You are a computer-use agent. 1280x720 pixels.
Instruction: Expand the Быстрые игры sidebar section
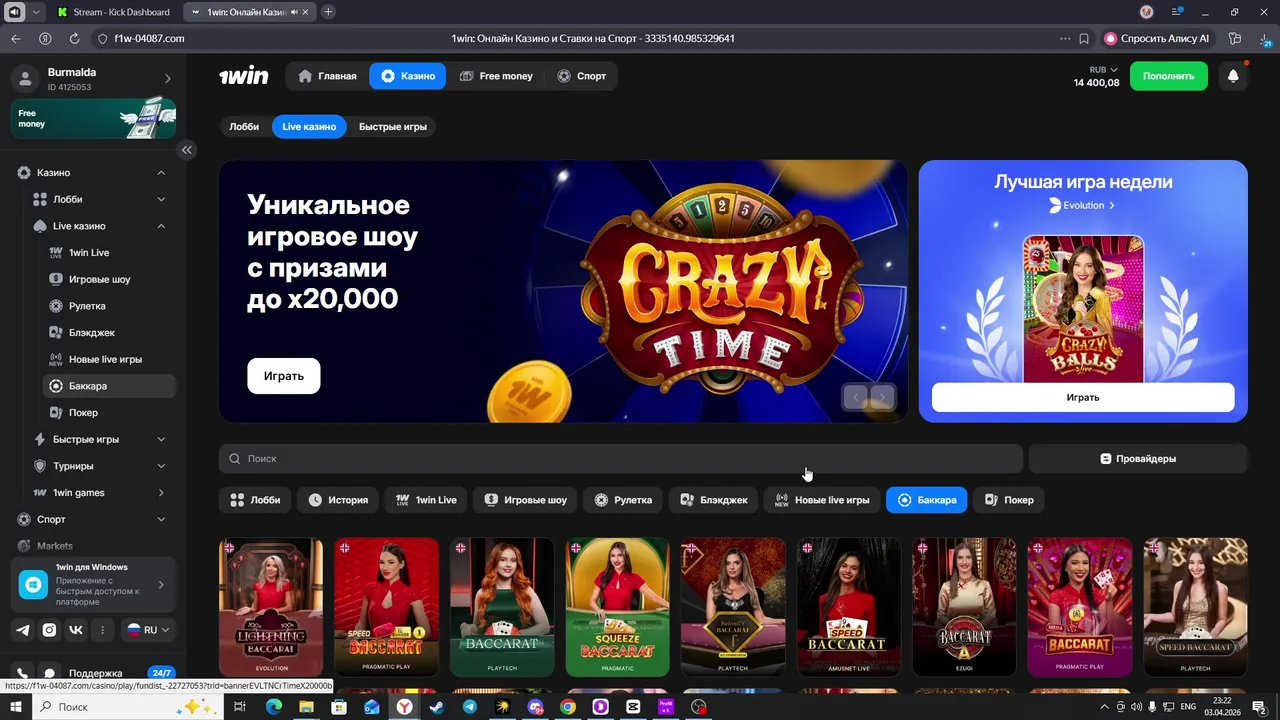tap(161, 439)
